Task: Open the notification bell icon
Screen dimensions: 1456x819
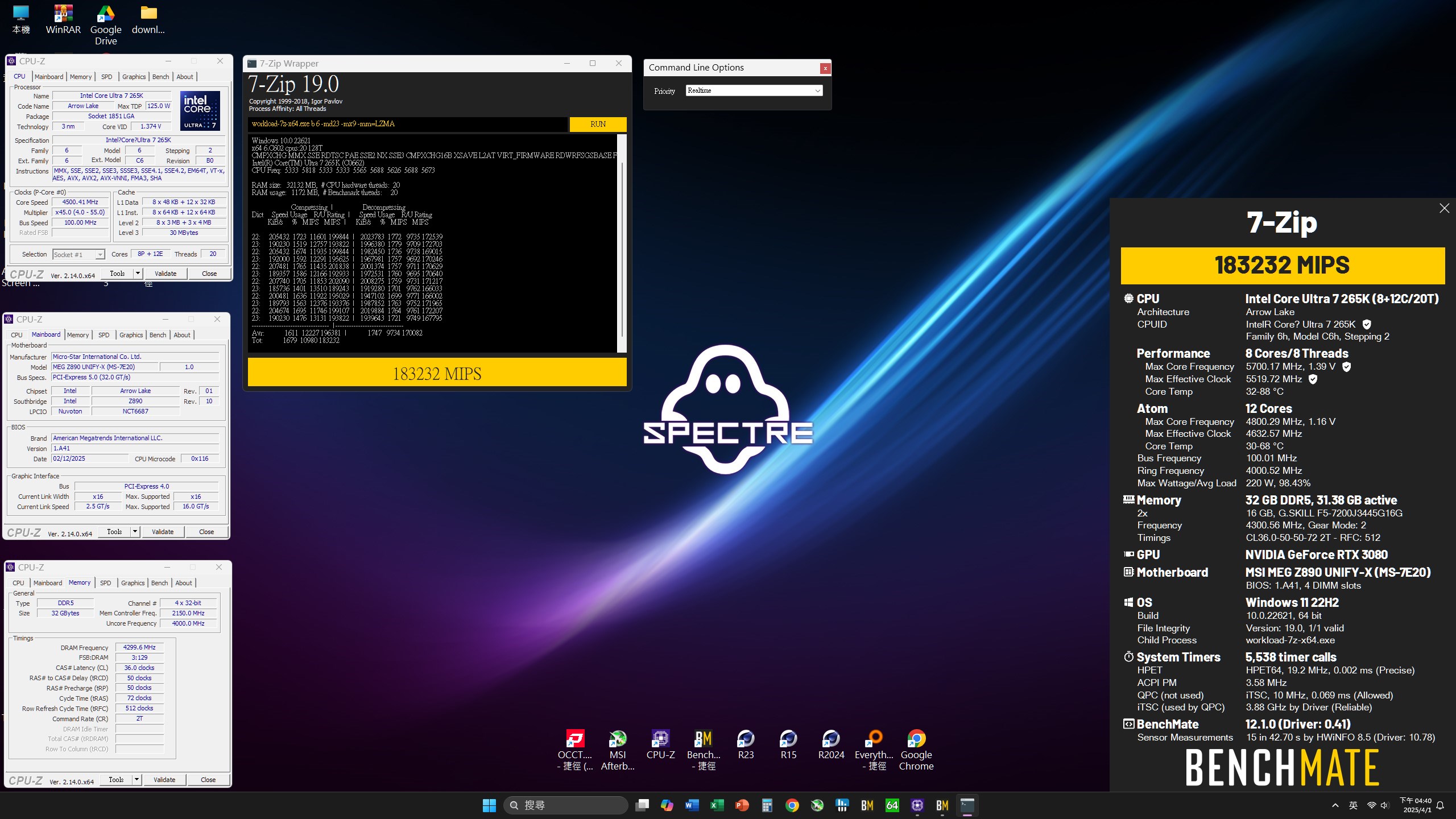Action: click(x=1441, y=805)
